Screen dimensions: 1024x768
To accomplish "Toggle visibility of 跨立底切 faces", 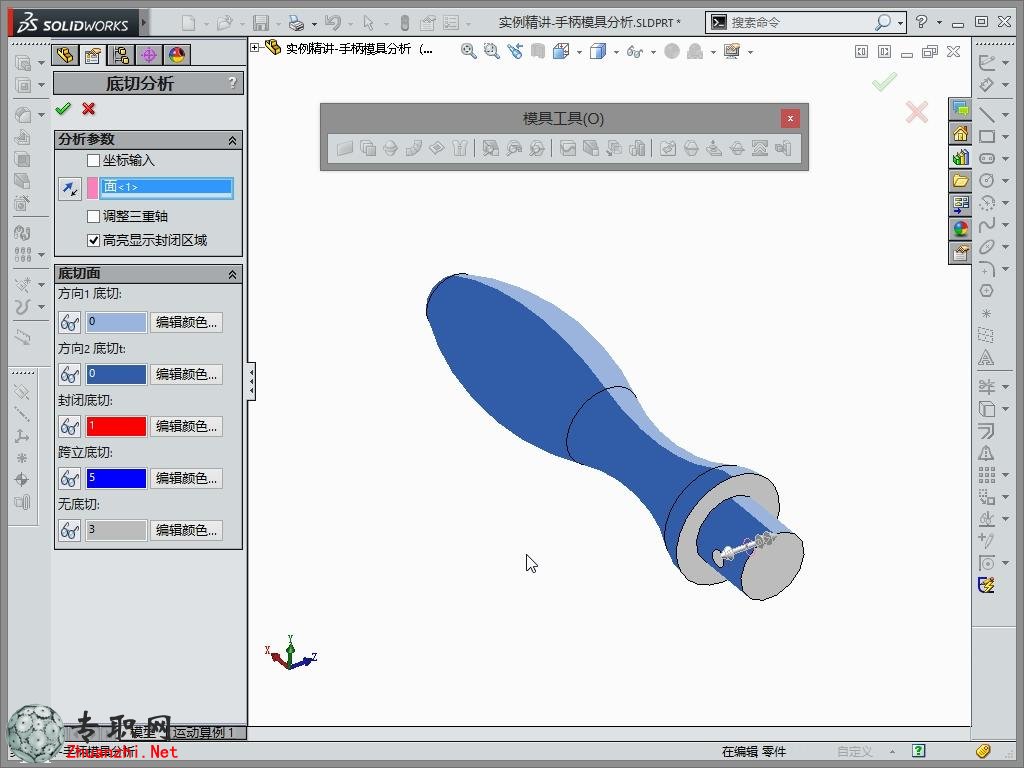I will tap(70, 479).
